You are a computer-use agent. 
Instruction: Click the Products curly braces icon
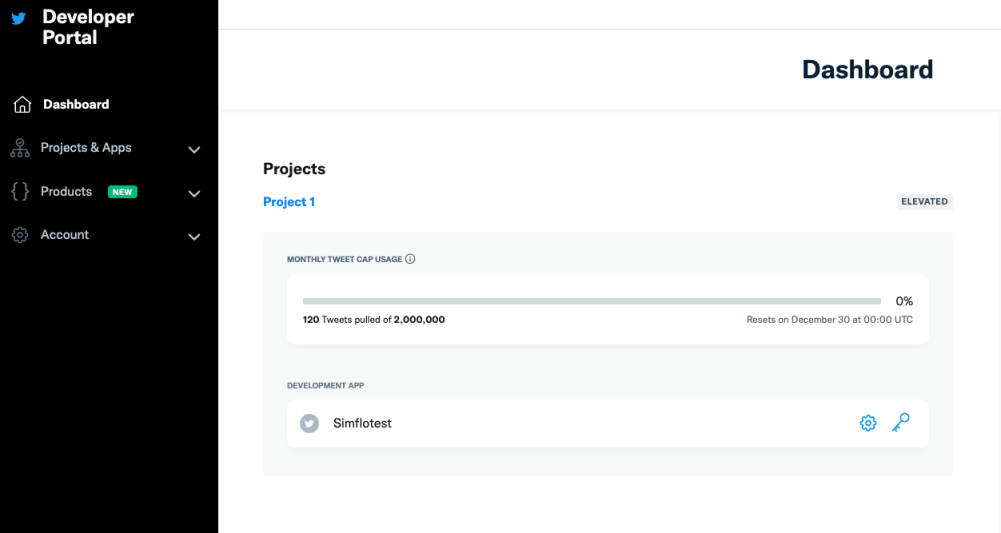[20, 192]
